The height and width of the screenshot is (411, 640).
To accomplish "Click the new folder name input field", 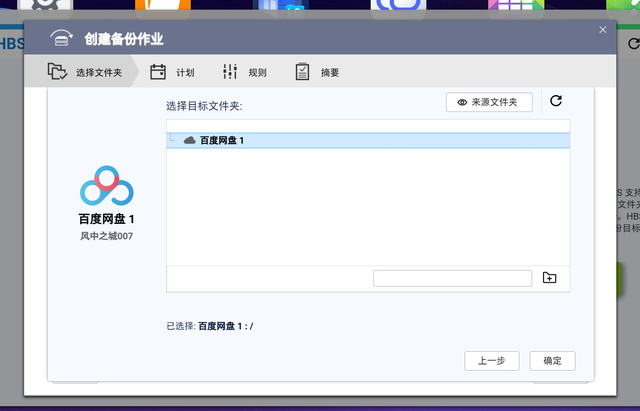I will (x=452, y=278).
